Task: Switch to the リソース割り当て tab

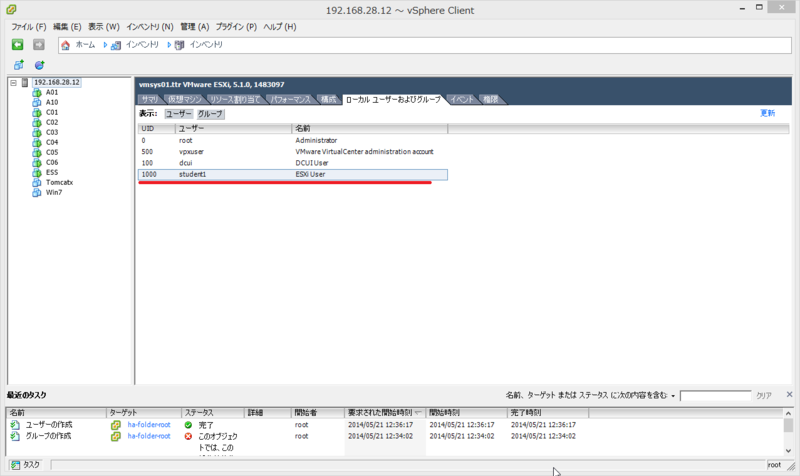Action: (x=235, y=99)
